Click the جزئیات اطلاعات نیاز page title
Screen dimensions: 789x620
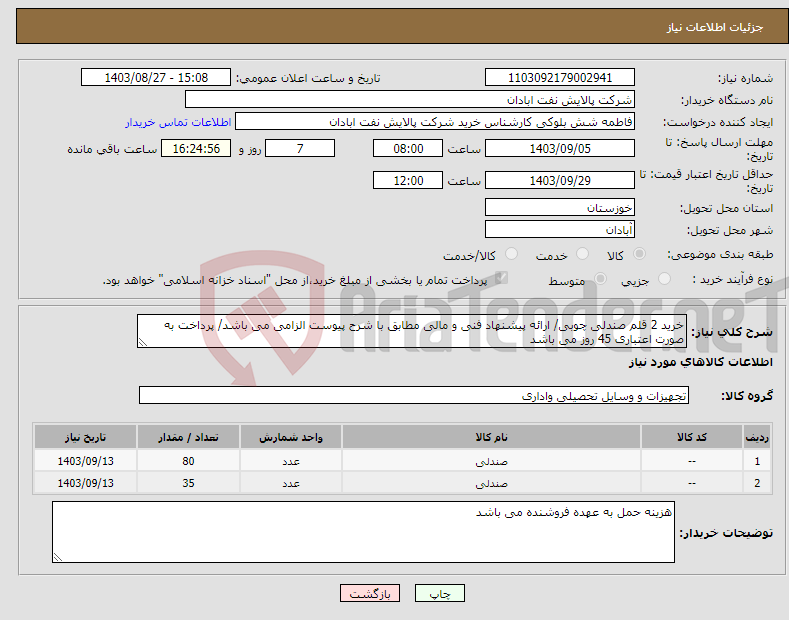click(x=715, y=27)
